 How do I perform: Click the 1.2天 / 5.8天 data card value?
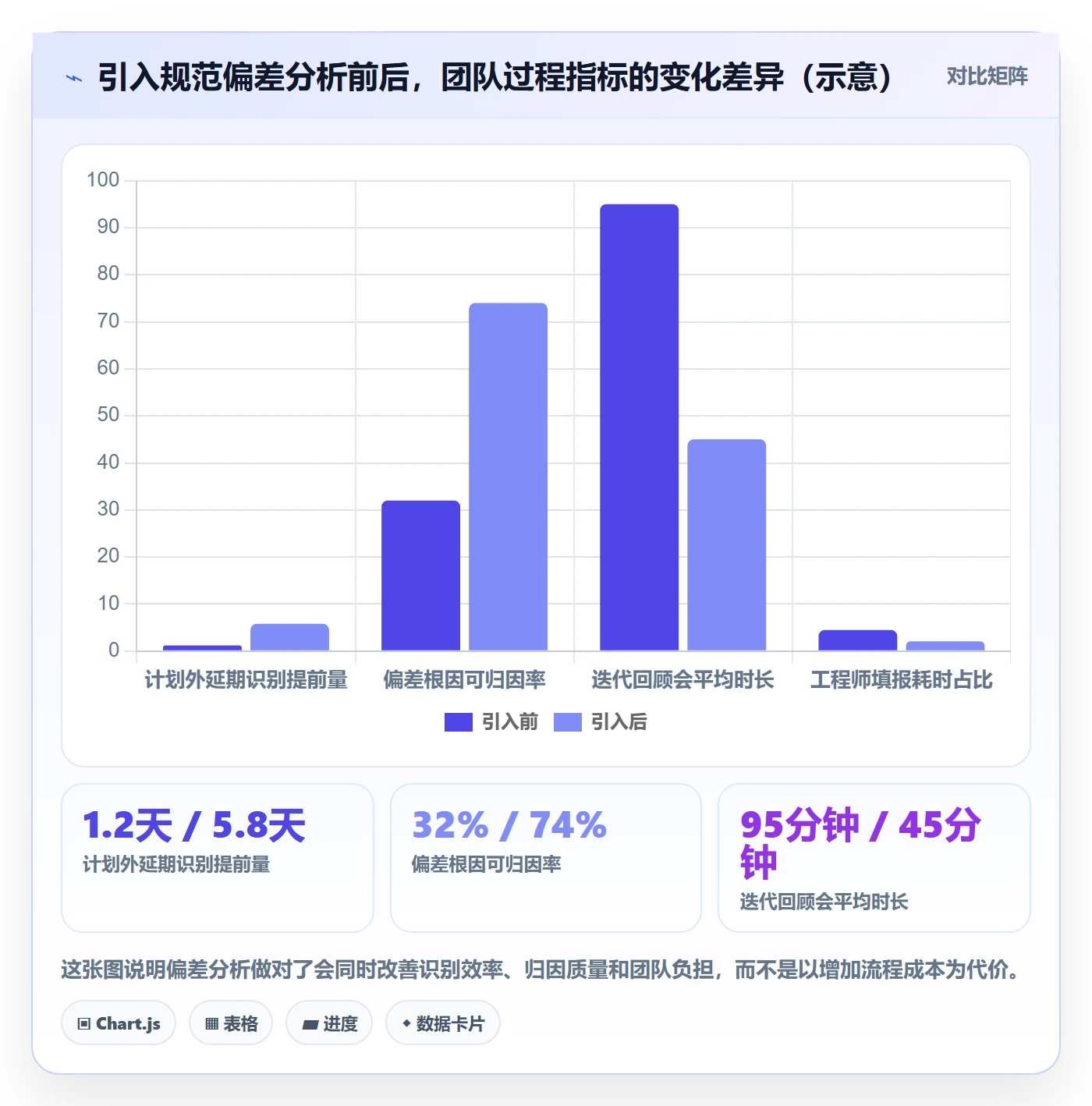(x=194, y=825)
